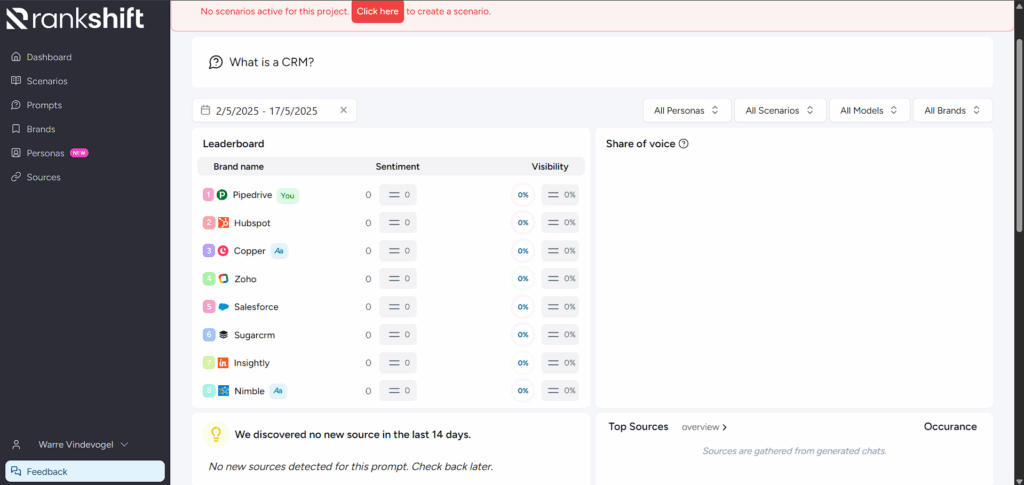1024x485 pixels.
Task: Click the Hubspot sentiment change chip
Action: (398, 223)
